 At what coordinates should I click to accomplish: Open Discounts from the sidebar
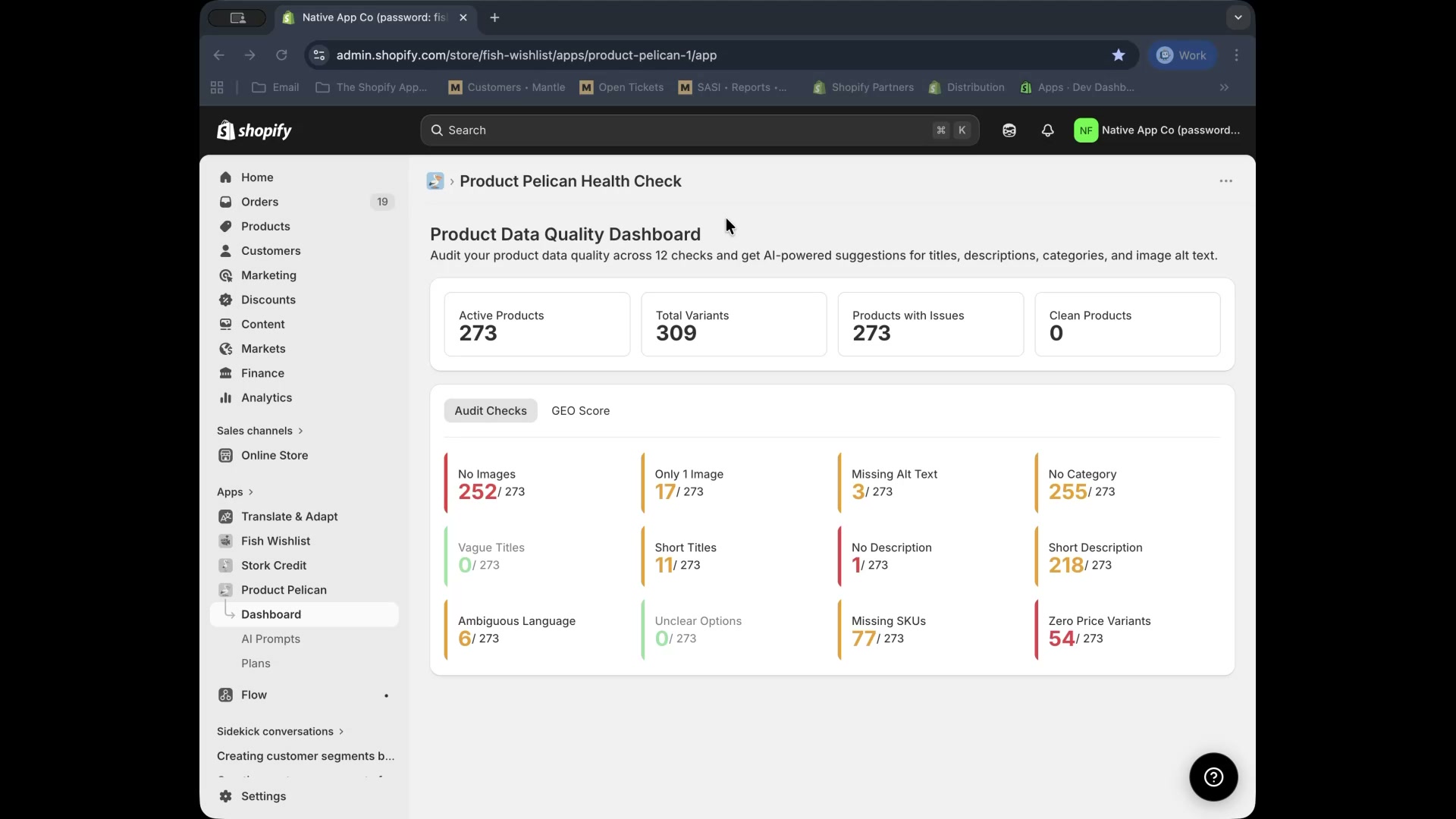point(267,300)
